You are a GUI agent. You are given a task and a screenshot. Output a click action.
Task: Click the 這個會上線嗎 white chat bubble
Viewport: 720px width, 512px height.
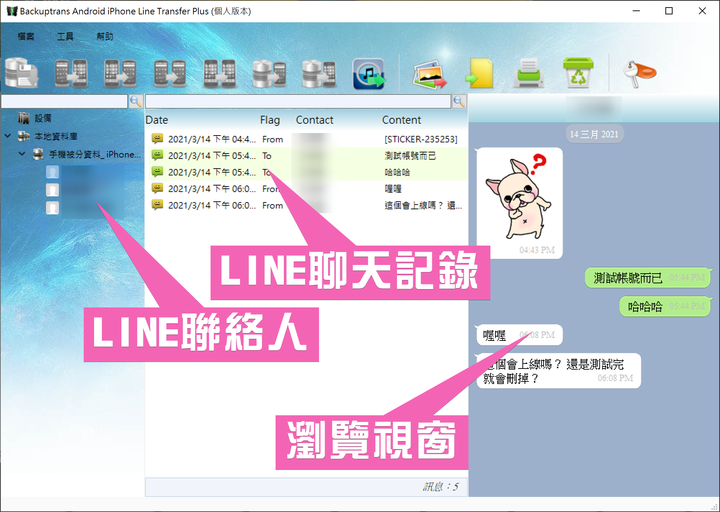tap(559, 371)
